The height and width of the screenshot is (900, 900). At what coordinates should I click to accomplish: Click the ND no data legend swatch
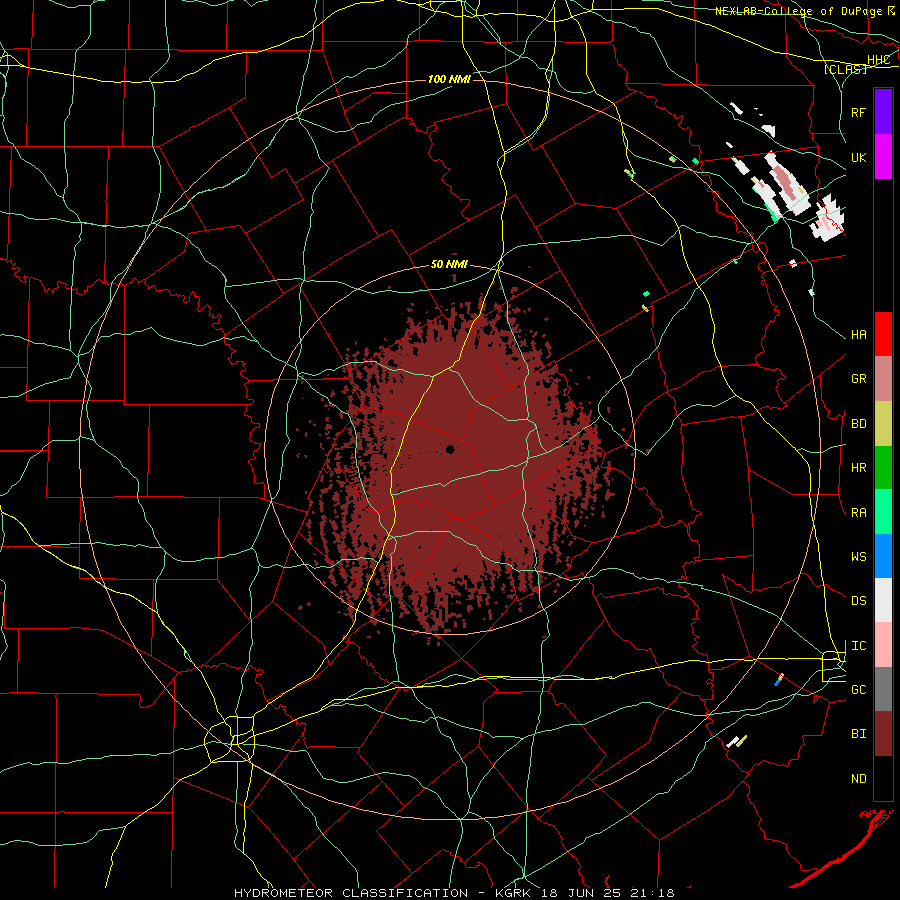point(883,778)
